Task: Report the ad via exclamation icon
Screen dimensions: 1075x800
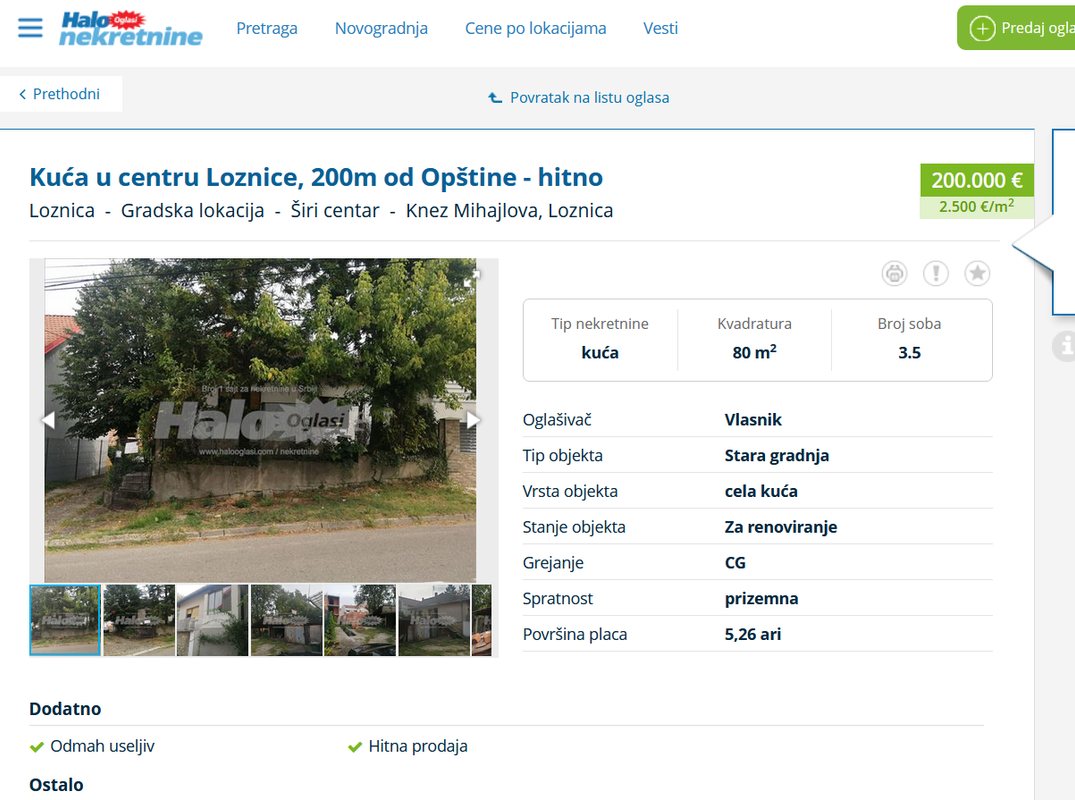Action: click(x=936, y=274)
